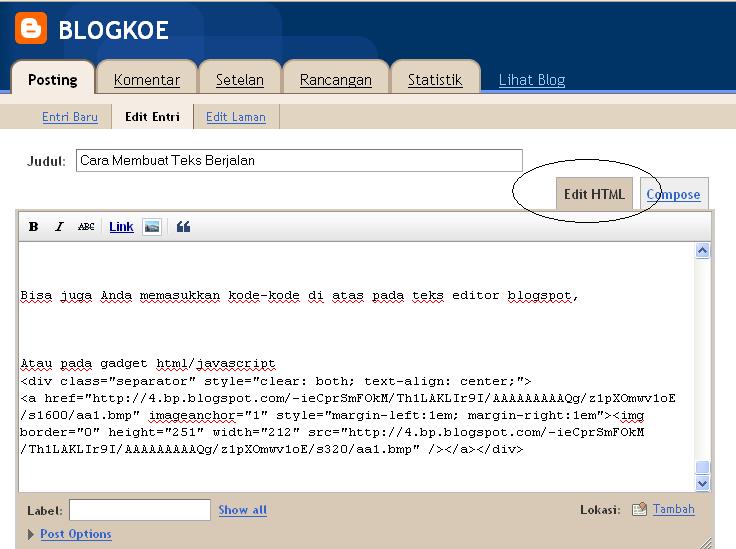Click the '<a href="http://4.bp.blogspot.com' code line
This screenshot has height=549, width=736.
point(347,398)
